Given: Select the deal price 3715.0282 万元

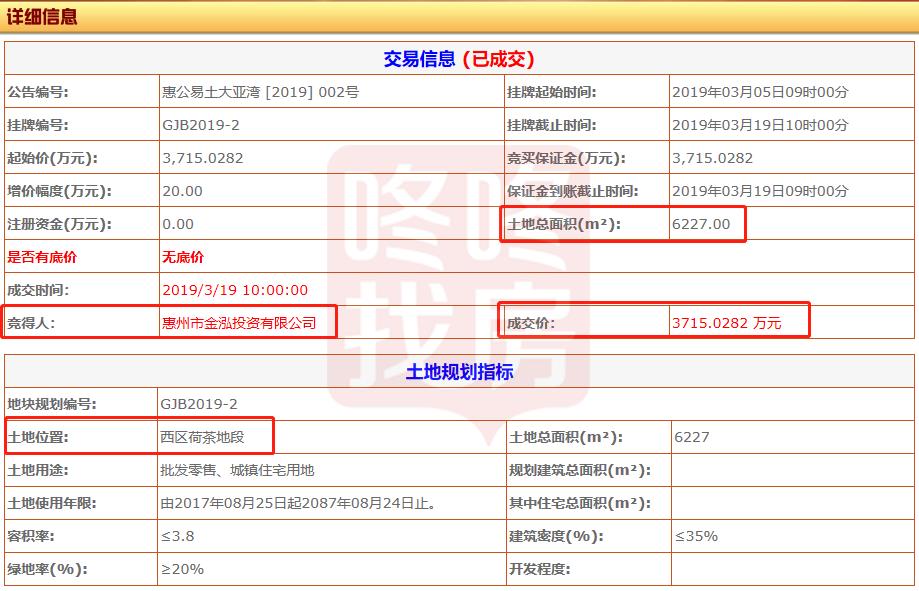Looking at the screenshot, I should point(727,323).
